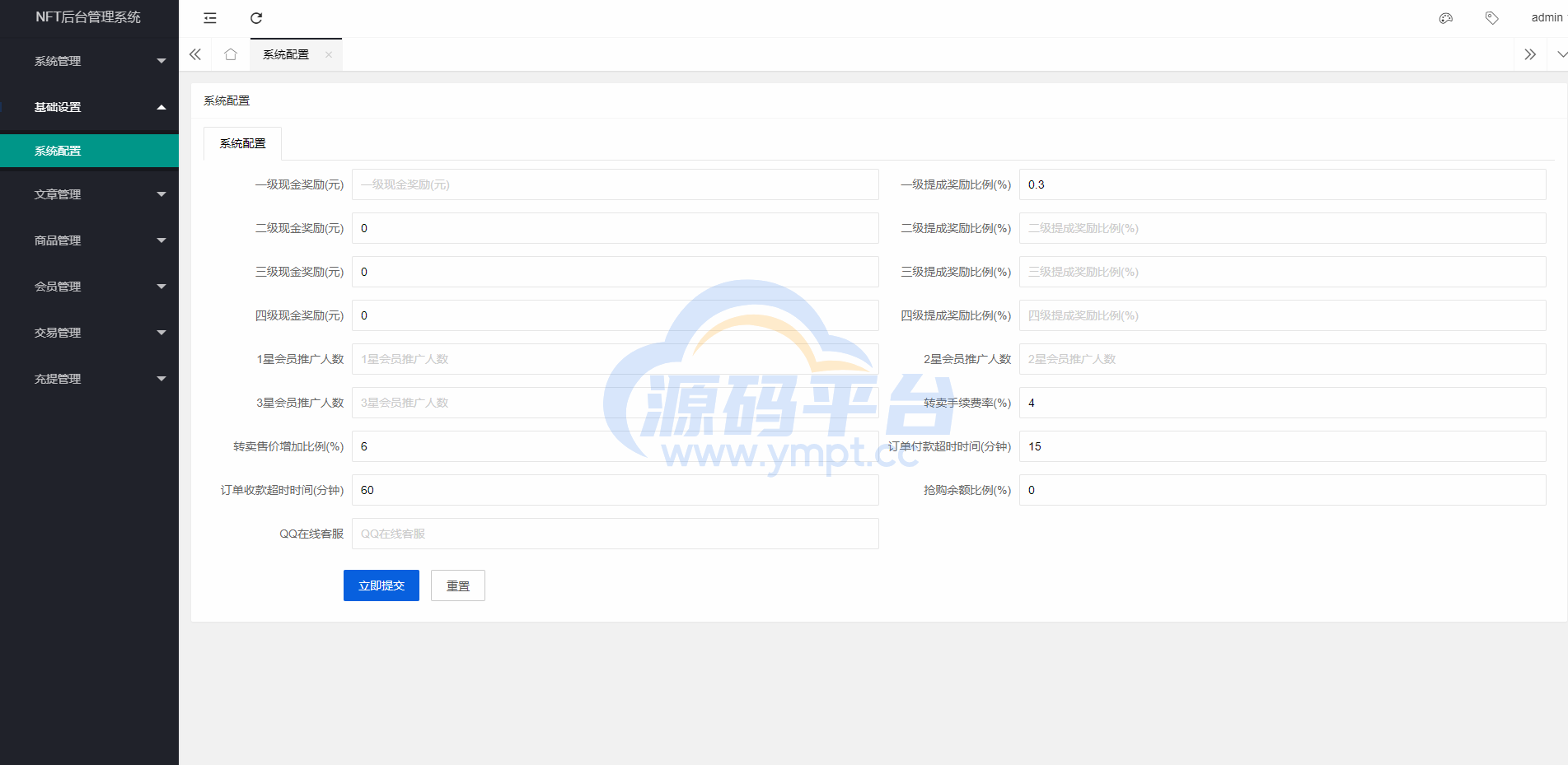The height and width of the screenshot is (765, 1568).
Task: Focus the 订单收款超时时间(分钟) input
Action: tap(615, 490)
